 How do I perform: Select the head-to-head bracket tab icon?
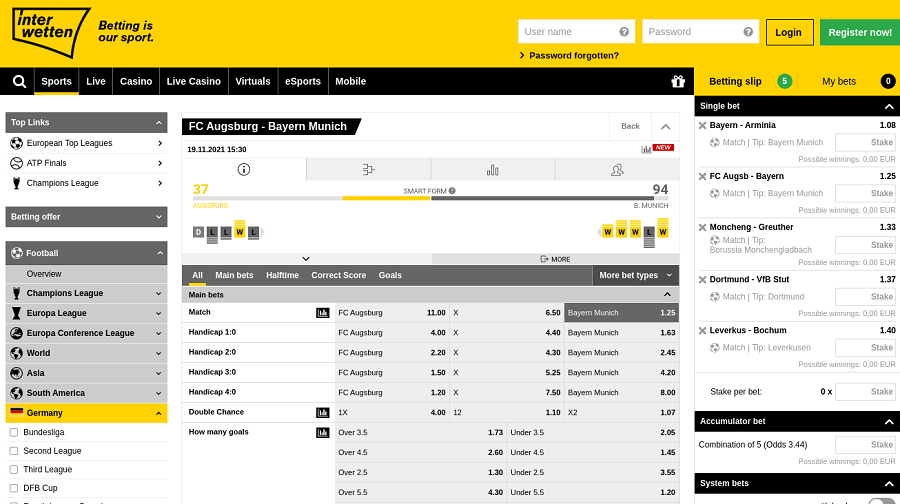[368, 169]
